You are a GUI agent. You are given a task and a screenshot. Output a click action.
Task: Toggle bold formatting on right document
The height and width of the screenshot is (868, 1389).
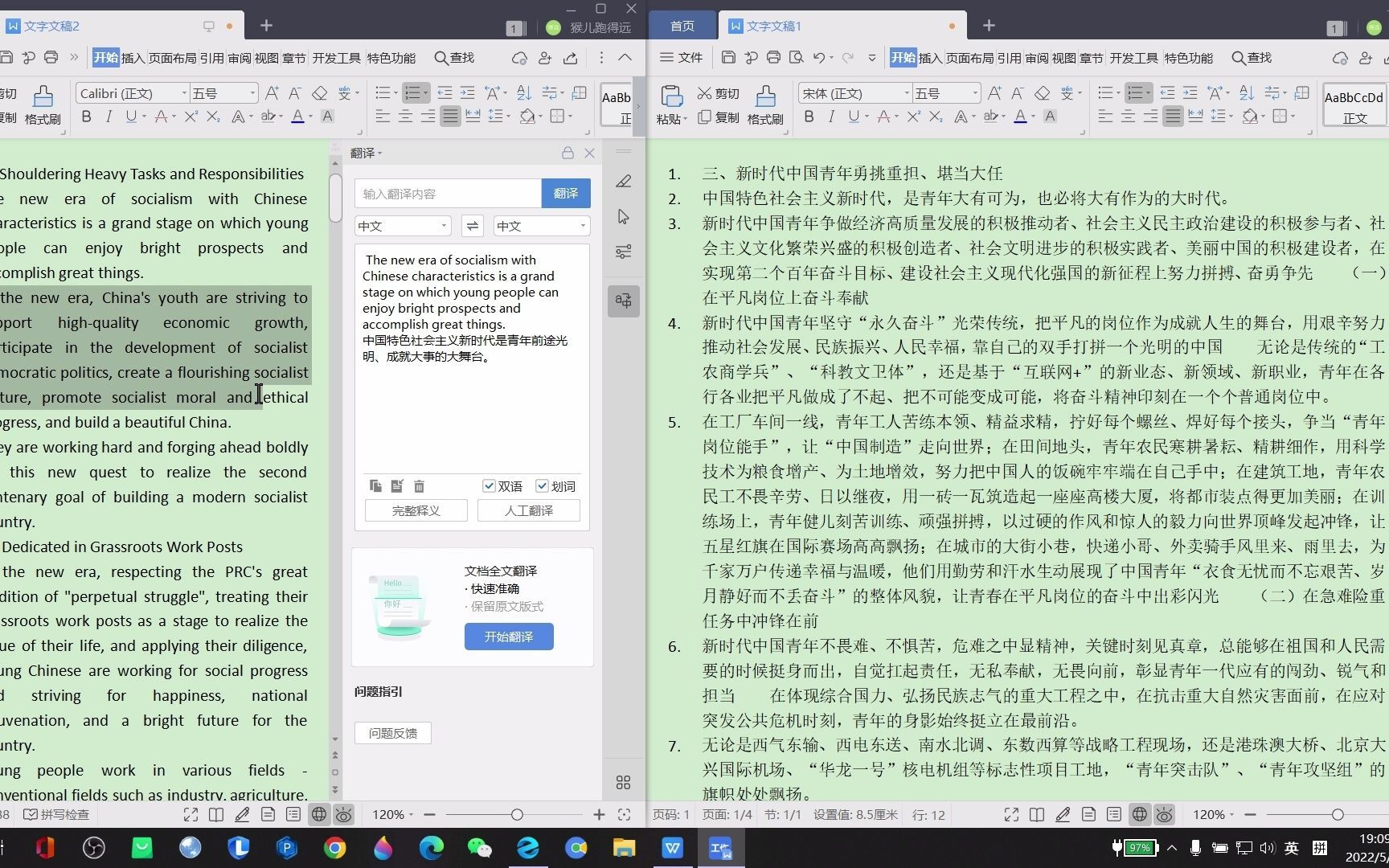click(x=809, y=117)
